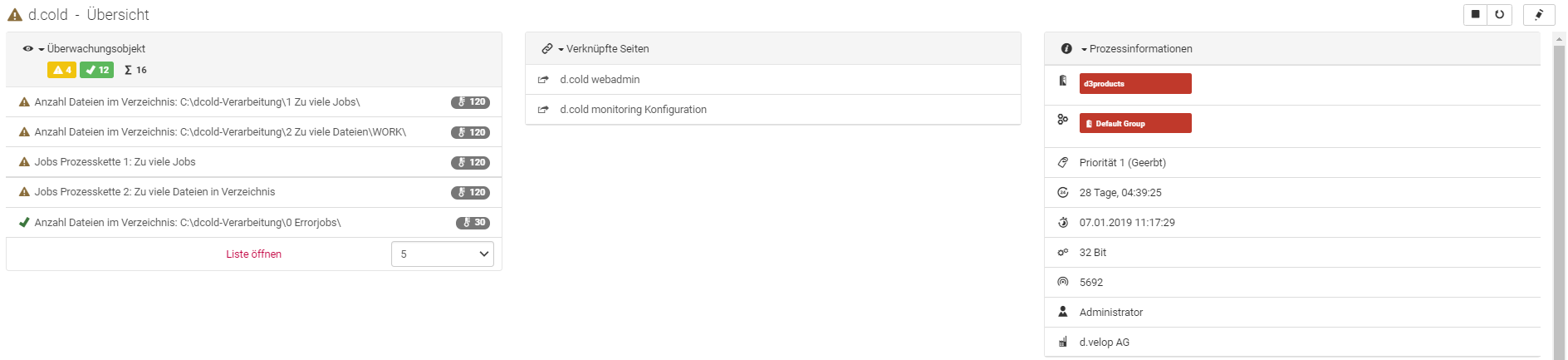This screenshot has width=1568, height=360.
Task: Open edit mode via the pencil icon
Action: (x=1539, y=14)
